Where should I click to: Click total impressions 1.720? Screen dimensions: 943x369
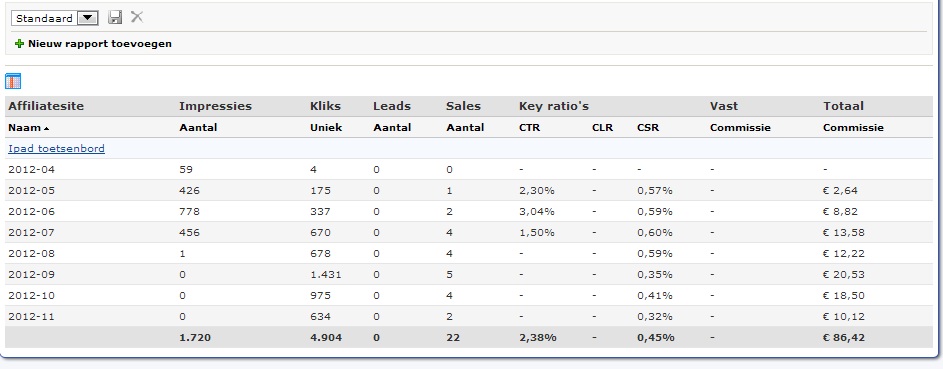(195, 338)
